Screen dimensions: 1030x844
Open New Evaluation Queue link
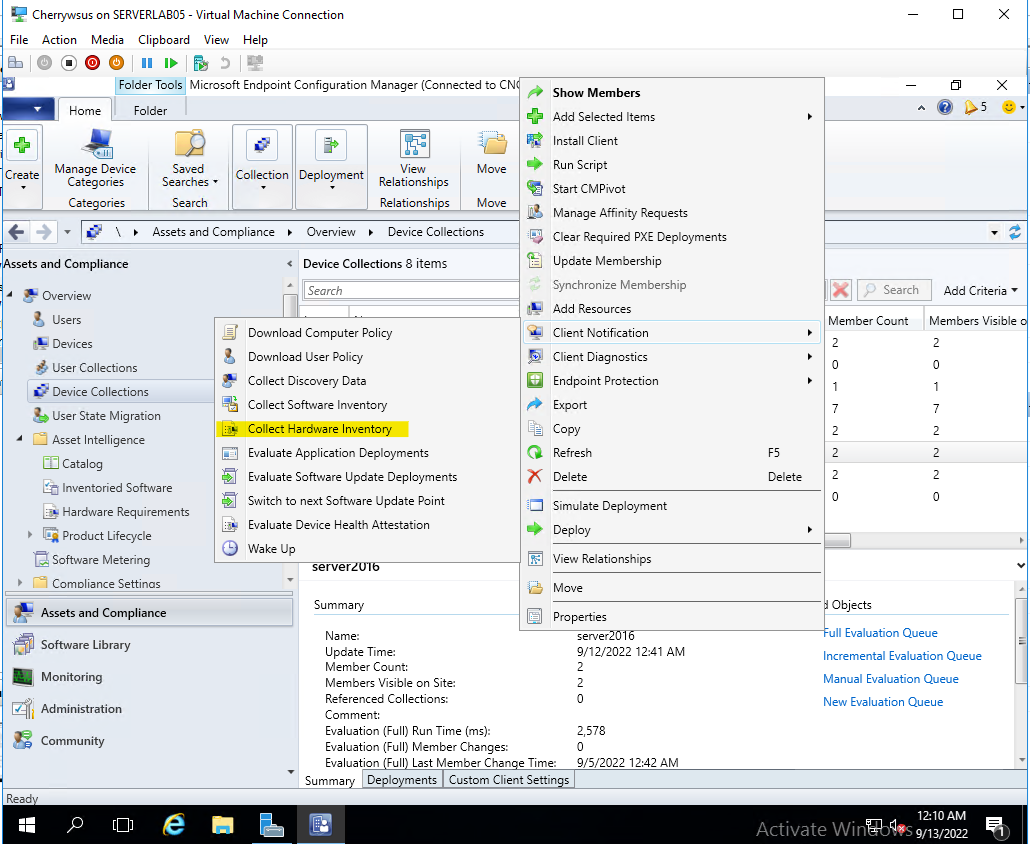883,702
